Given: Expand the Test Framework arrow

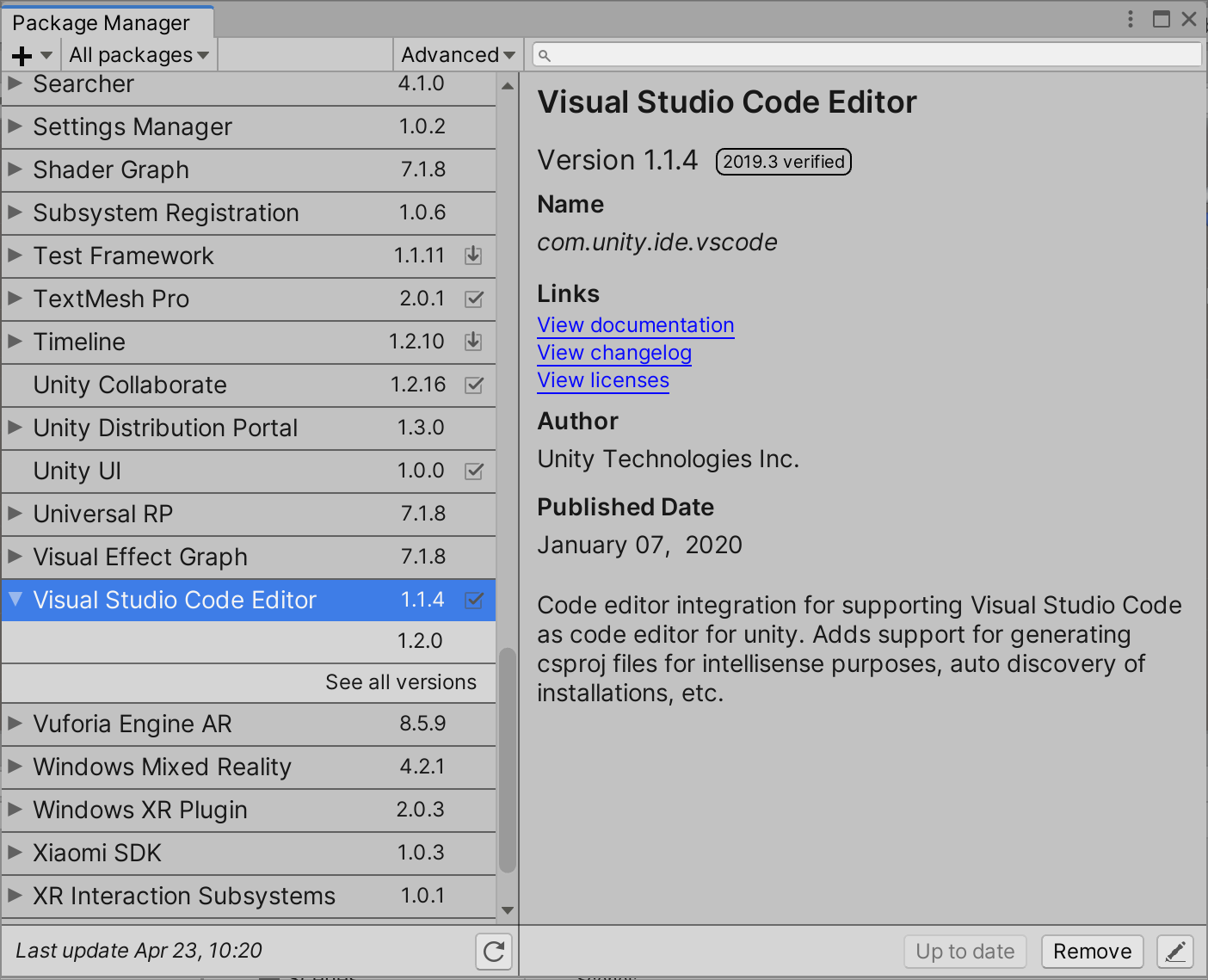Looking at the screenshot, I should pos(15,256).
